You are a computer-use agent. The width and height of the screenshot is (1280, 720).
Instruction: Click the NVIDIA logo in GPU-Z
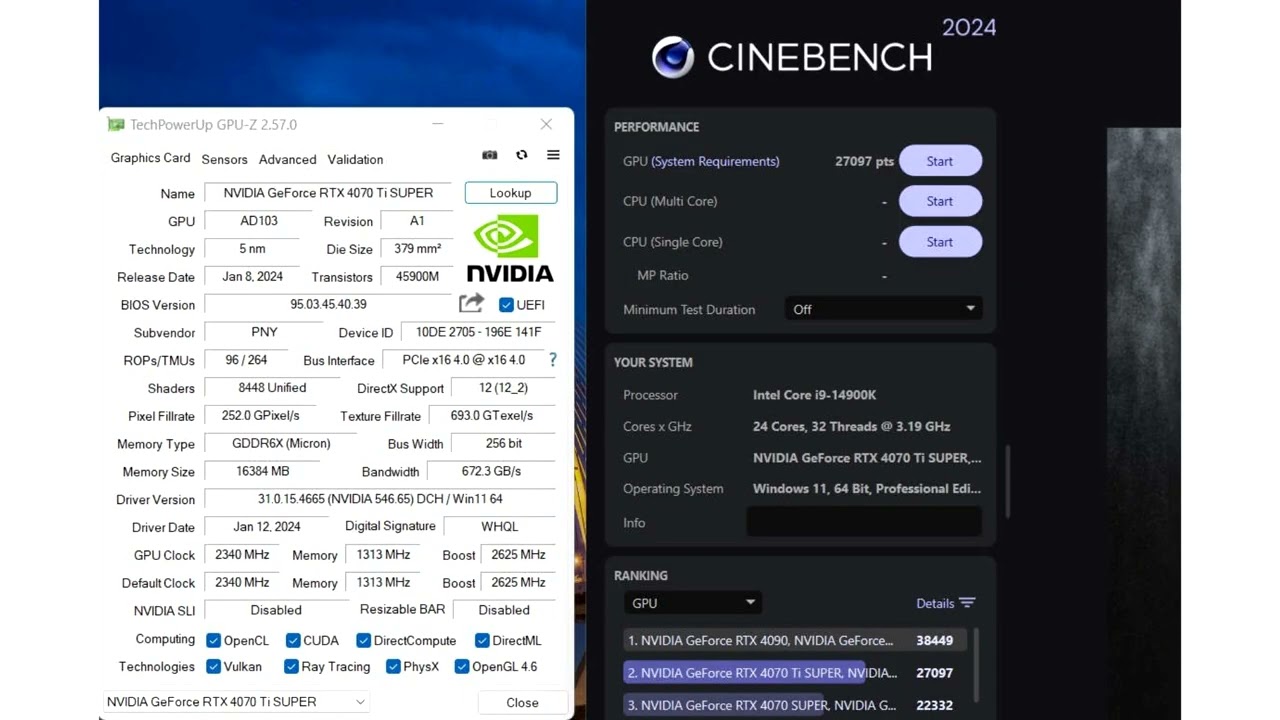click(x=510, y=249)
